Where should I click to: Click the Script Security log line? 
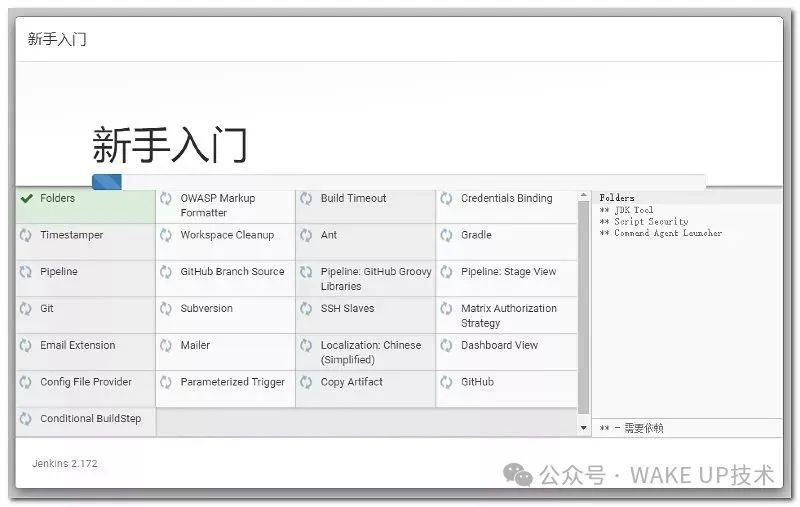tap(644, 222)
